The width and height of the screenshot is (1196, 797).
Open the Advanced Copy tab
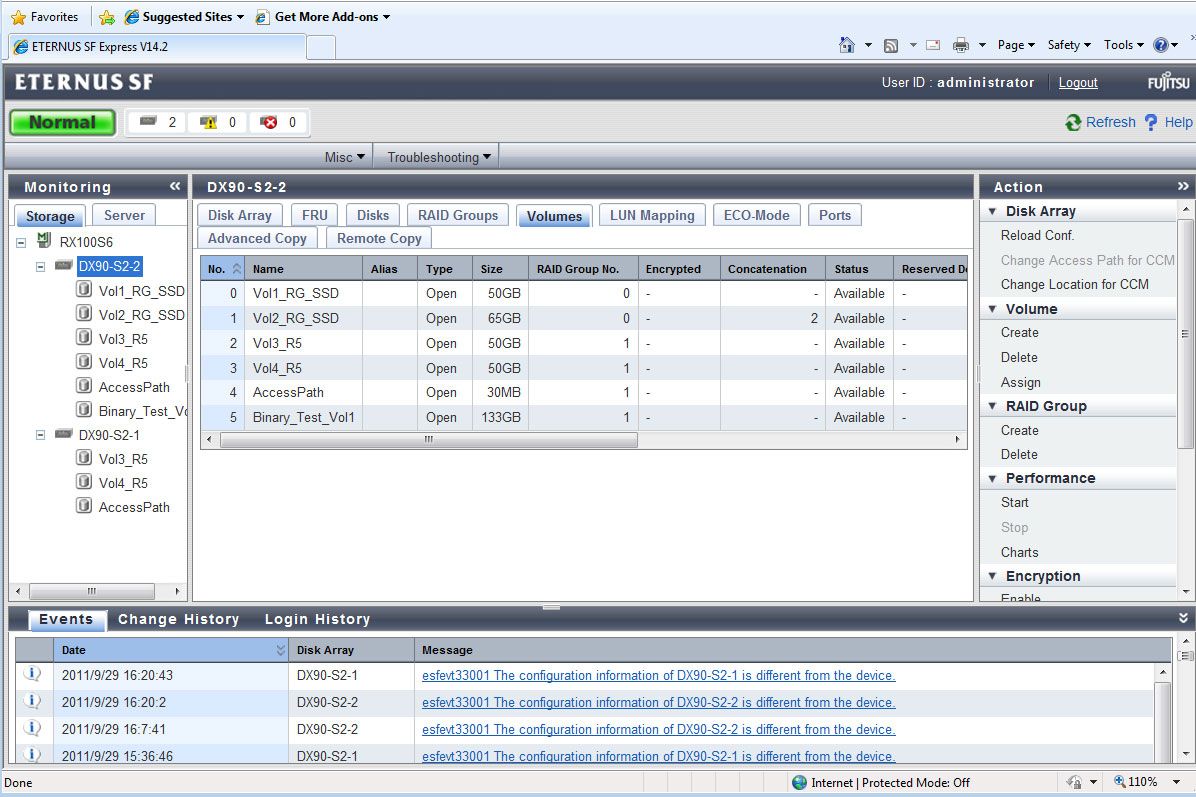(x=257, y=238)
